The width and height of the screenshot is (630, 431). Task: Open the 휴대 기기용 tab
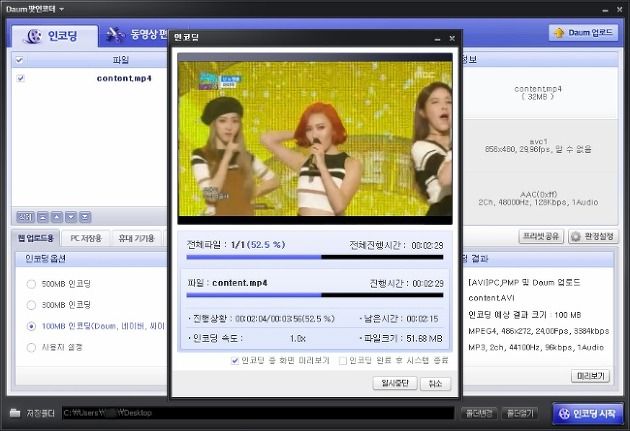pyautogui.click(x=136, y=238)
